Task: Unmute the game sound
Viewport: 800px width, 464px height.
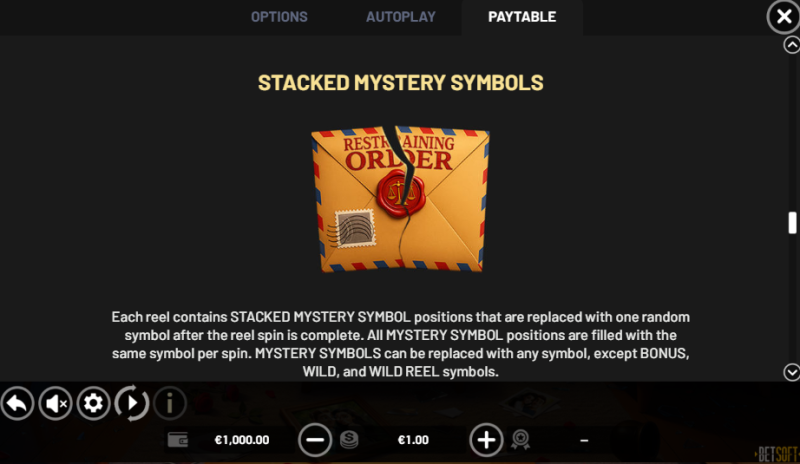Action: (x=56, y=403)
